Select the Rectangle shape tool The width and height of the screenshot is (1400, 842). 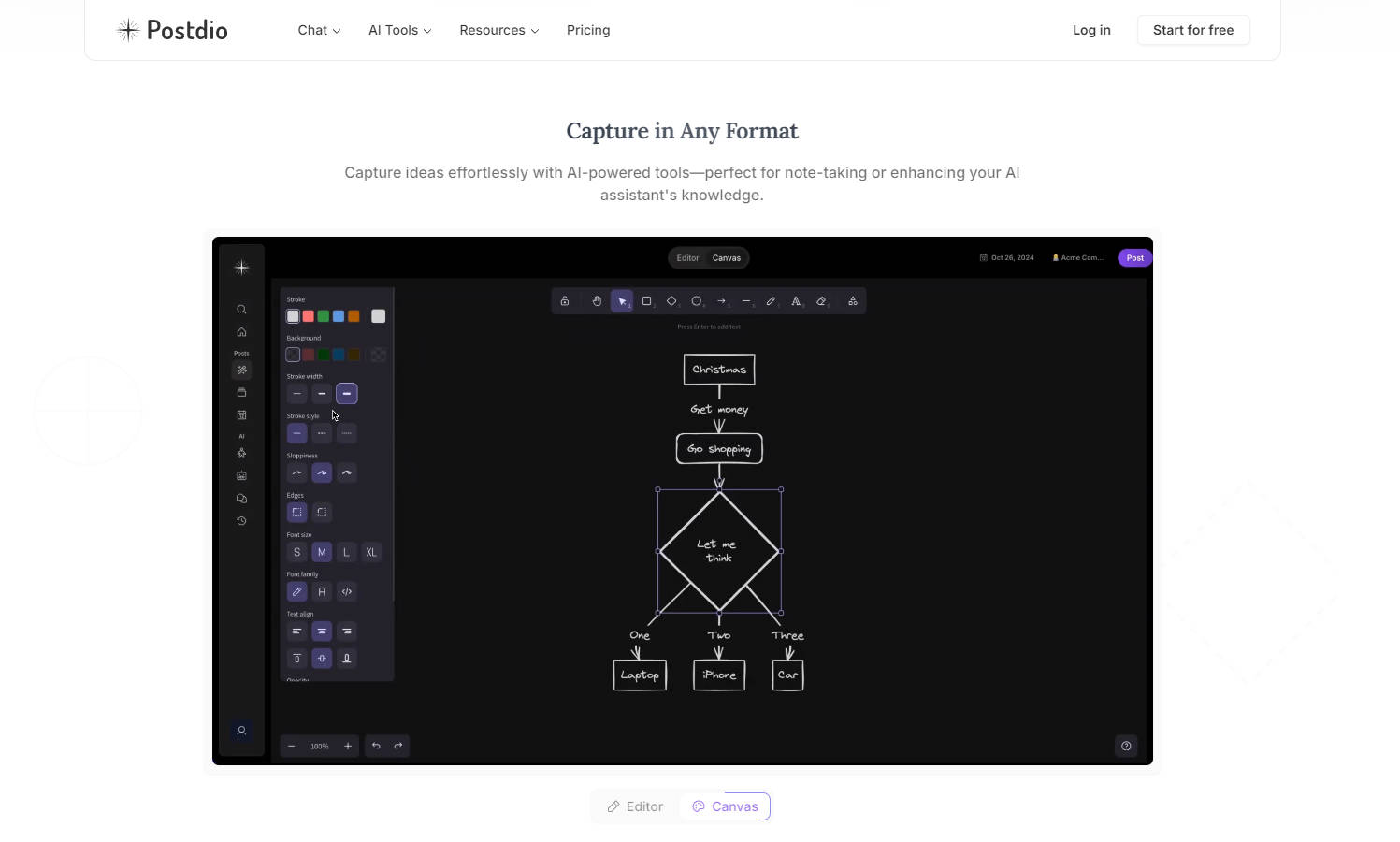pos(646,301)
